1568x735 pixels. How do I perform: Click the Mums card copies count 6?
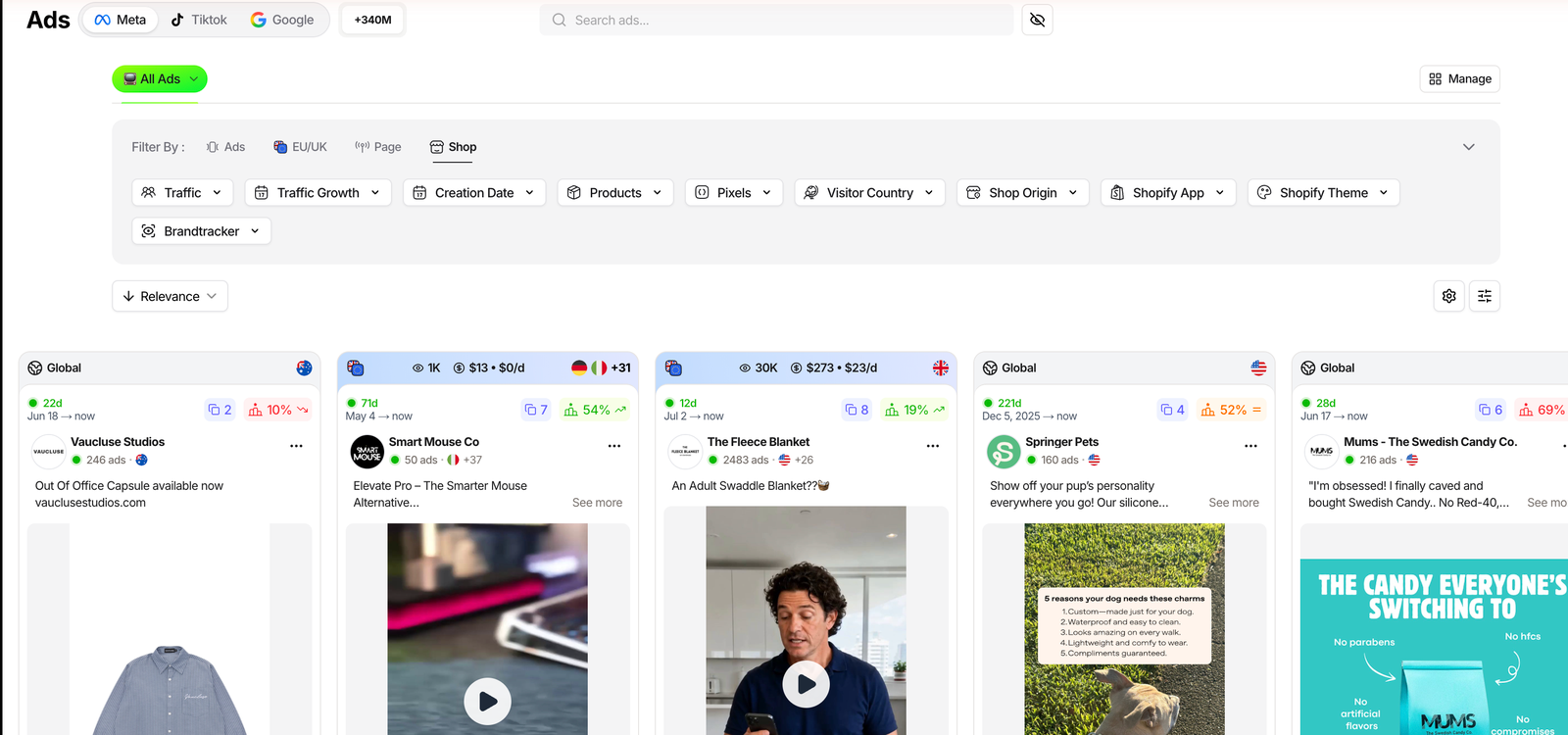(1491, 410)
